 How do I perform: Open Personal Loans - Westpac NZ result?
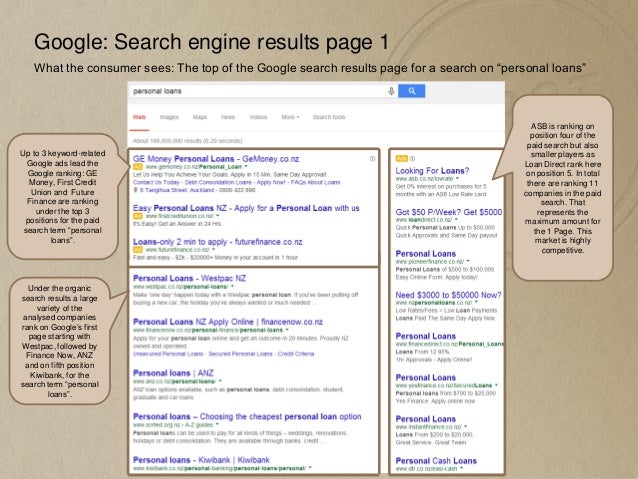point(190,278)
